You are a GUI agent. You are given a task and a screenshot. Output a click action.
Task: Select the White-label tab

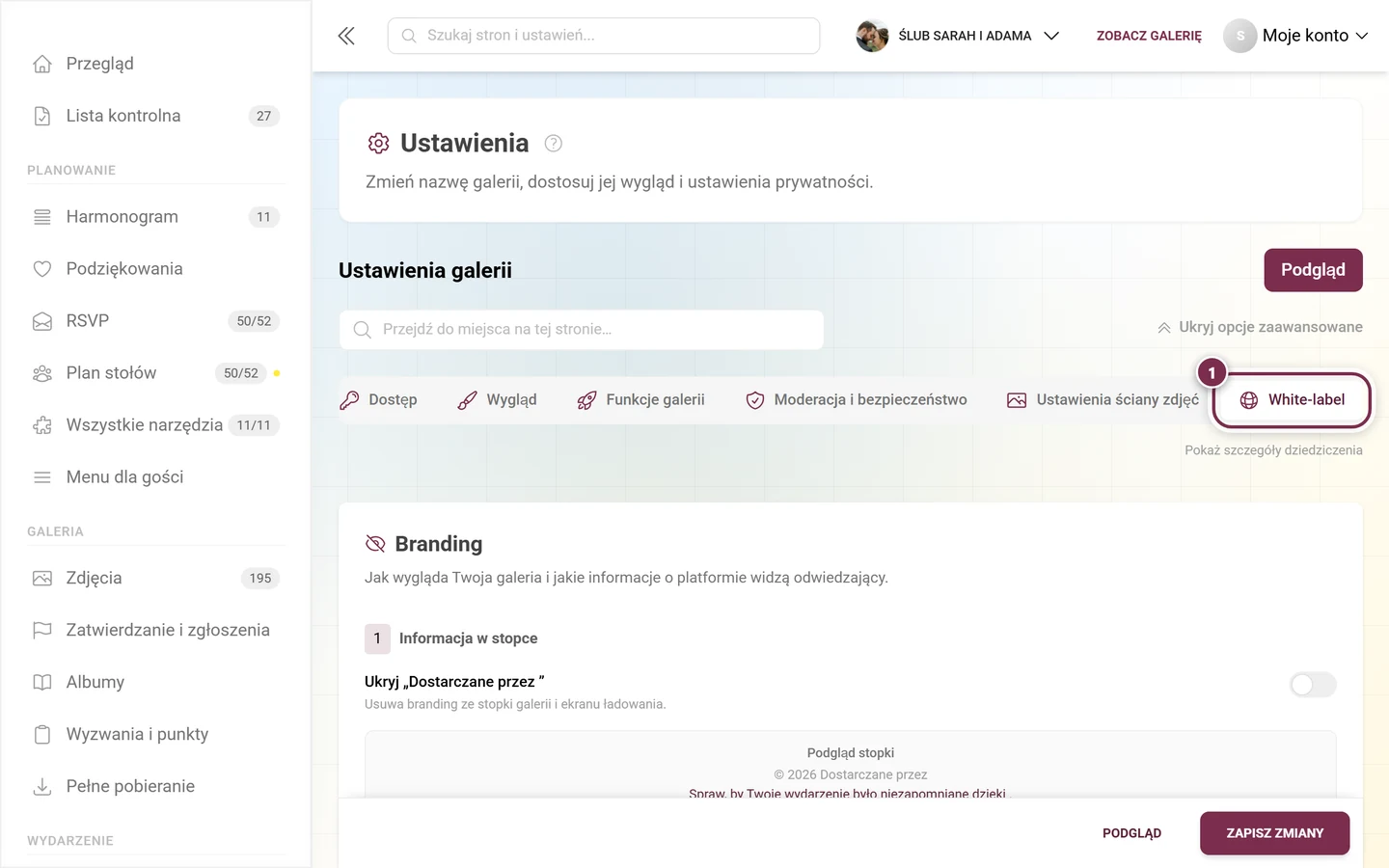[1292, 400]
